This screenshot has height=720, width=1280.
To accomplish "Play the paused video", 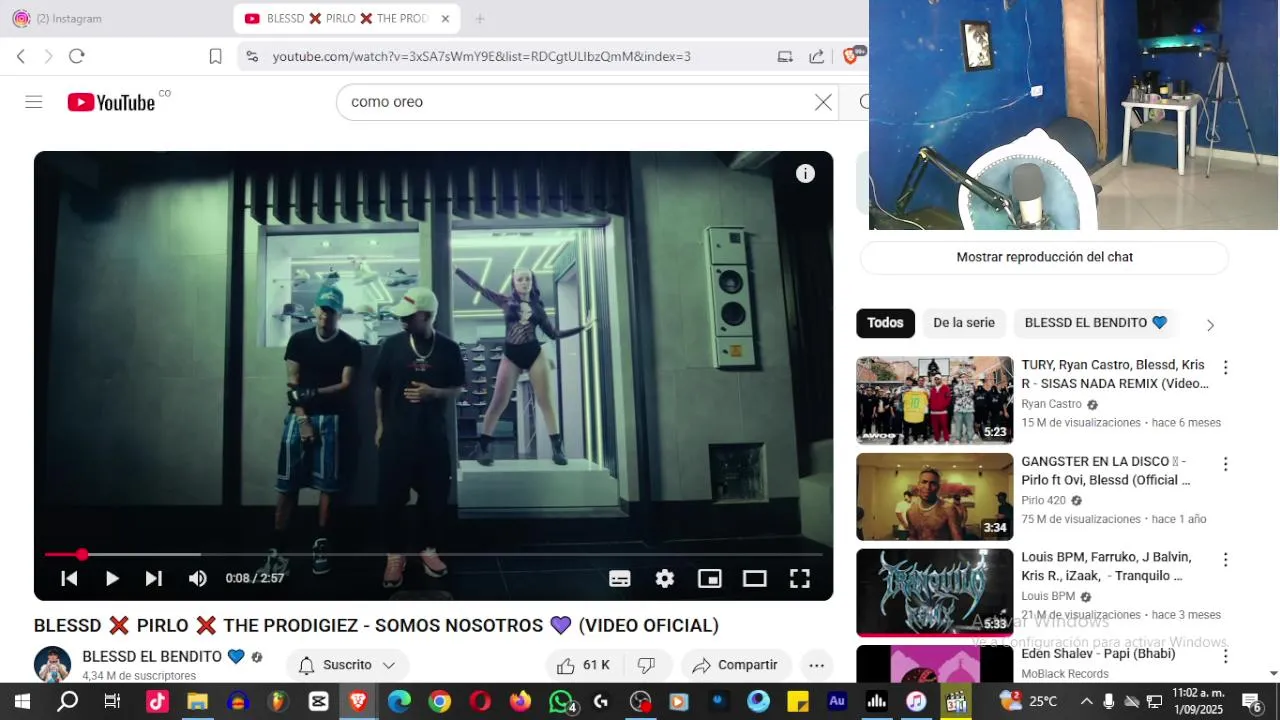I will click(112, 578).
